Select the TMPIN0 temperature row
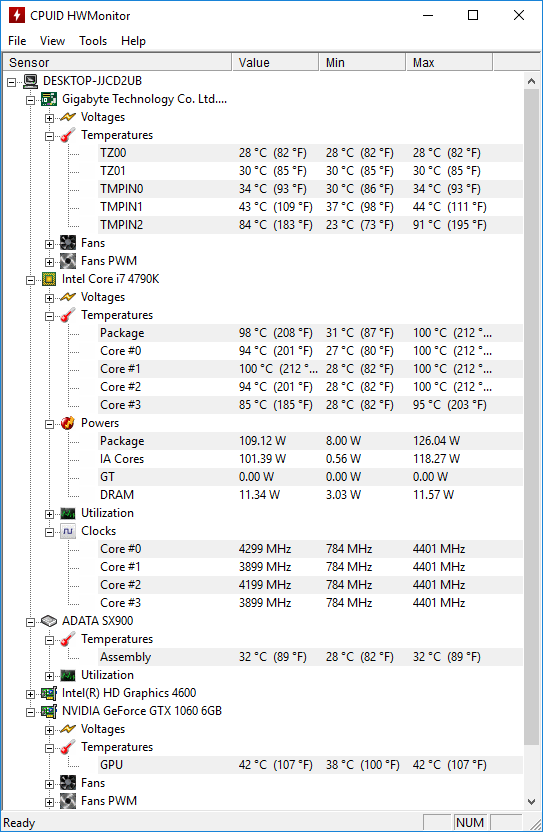Viewport: 543px width, 832px height. click(311, 189)
